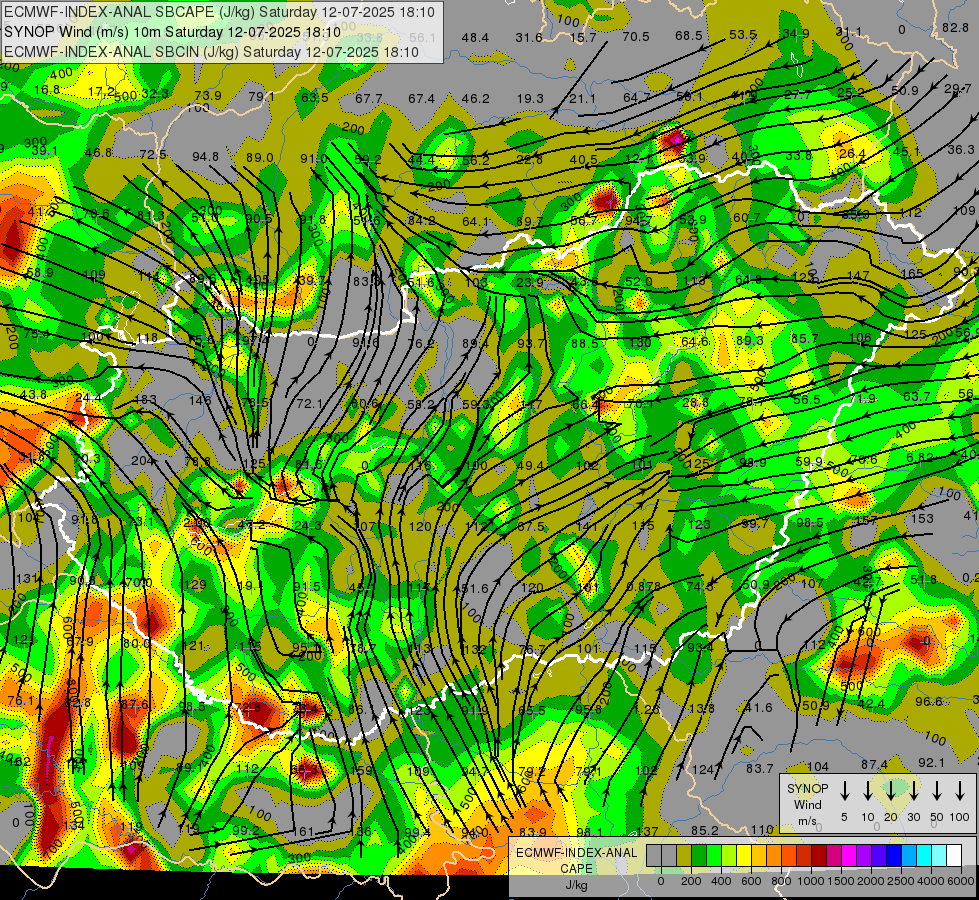This screenshot has width=979, height=900.
Task: Click the map value '53.5'
Action: 743,35
